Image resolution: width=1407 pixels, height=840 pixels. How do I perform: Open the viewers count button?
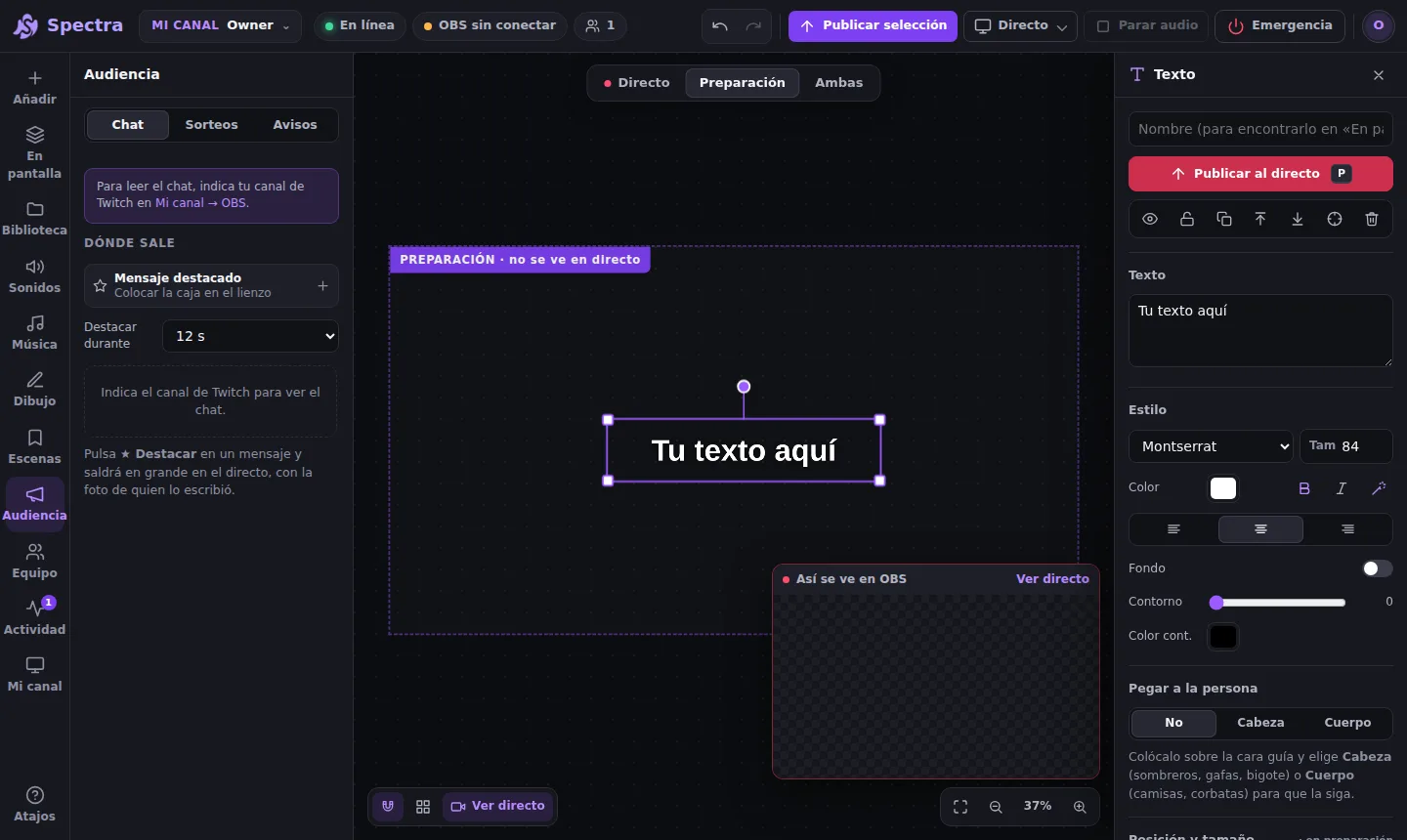point(600,26)
